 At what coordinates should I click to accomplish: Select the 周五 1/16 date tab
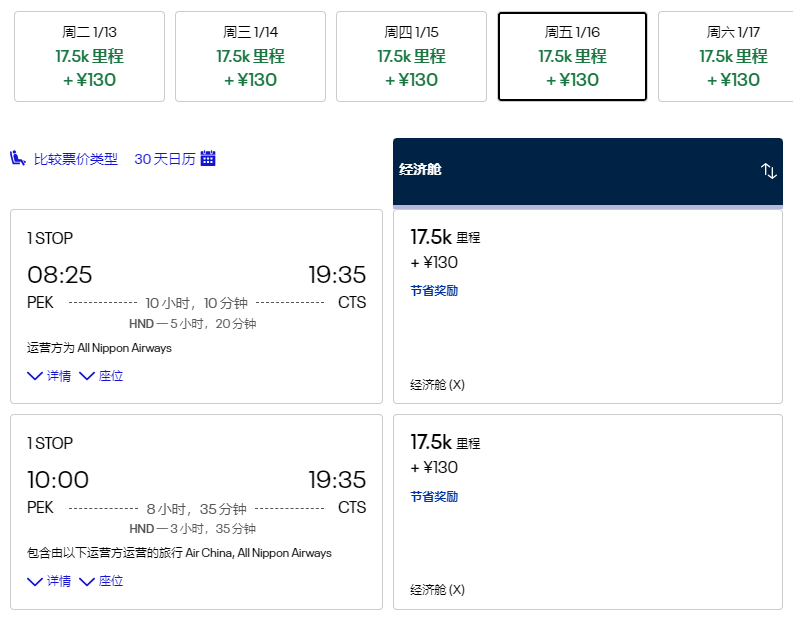click(x=572, y=57)
